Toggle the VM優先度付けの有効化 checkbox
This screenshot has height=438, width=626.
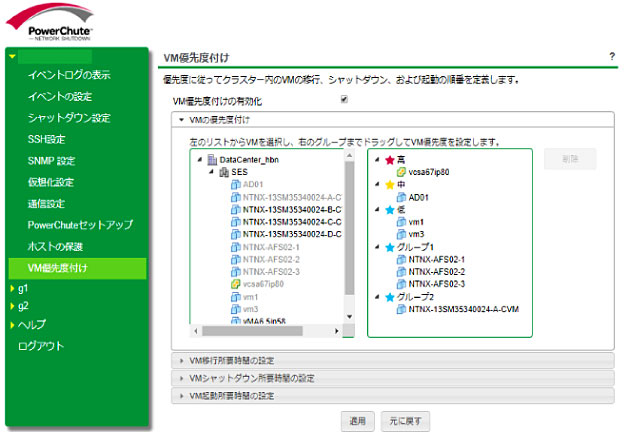pyautogui.click(x=344, y=100)
